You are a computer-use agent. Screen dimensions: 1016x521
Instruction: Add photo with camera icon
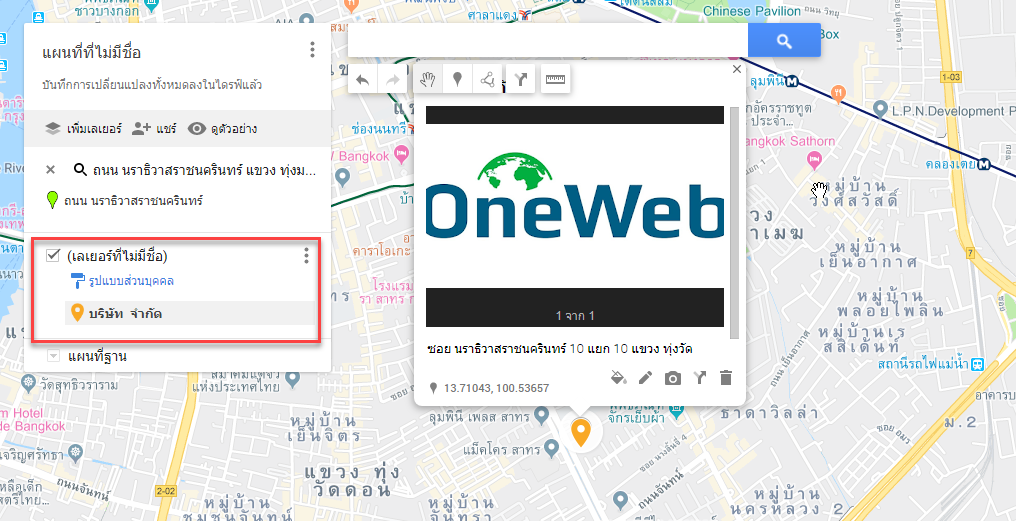[x=673, y=378]
